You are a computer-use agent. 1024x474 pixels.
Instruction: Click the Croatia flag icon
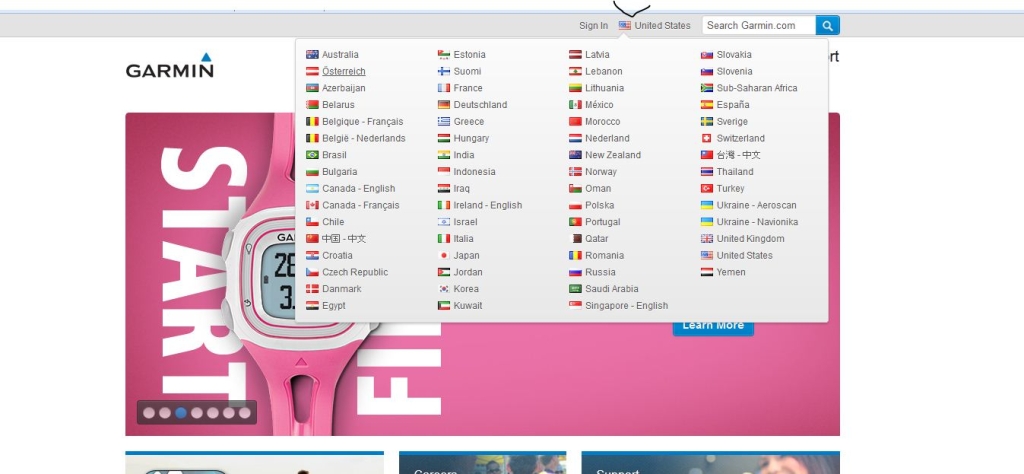(x=312, y=256)
